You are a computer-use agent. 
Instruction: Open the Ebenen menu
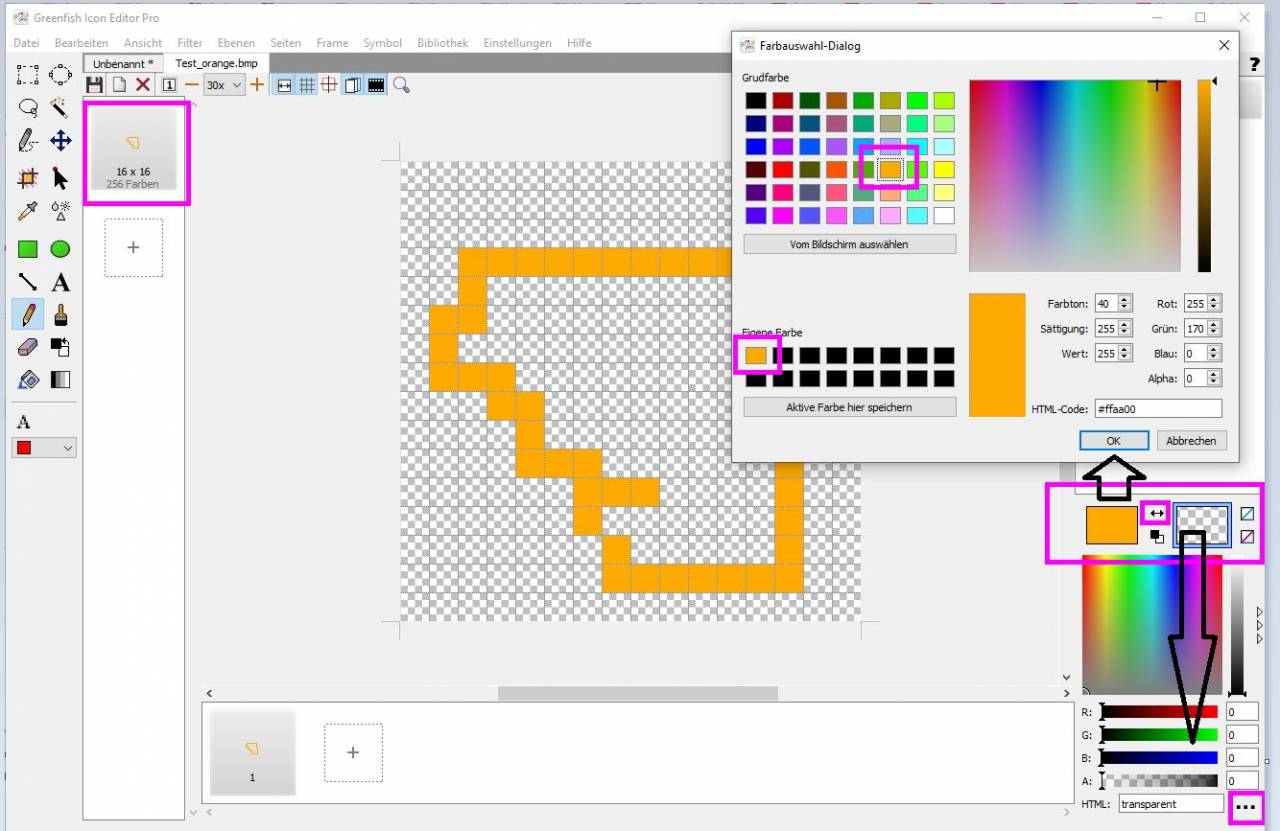point(236,43)
